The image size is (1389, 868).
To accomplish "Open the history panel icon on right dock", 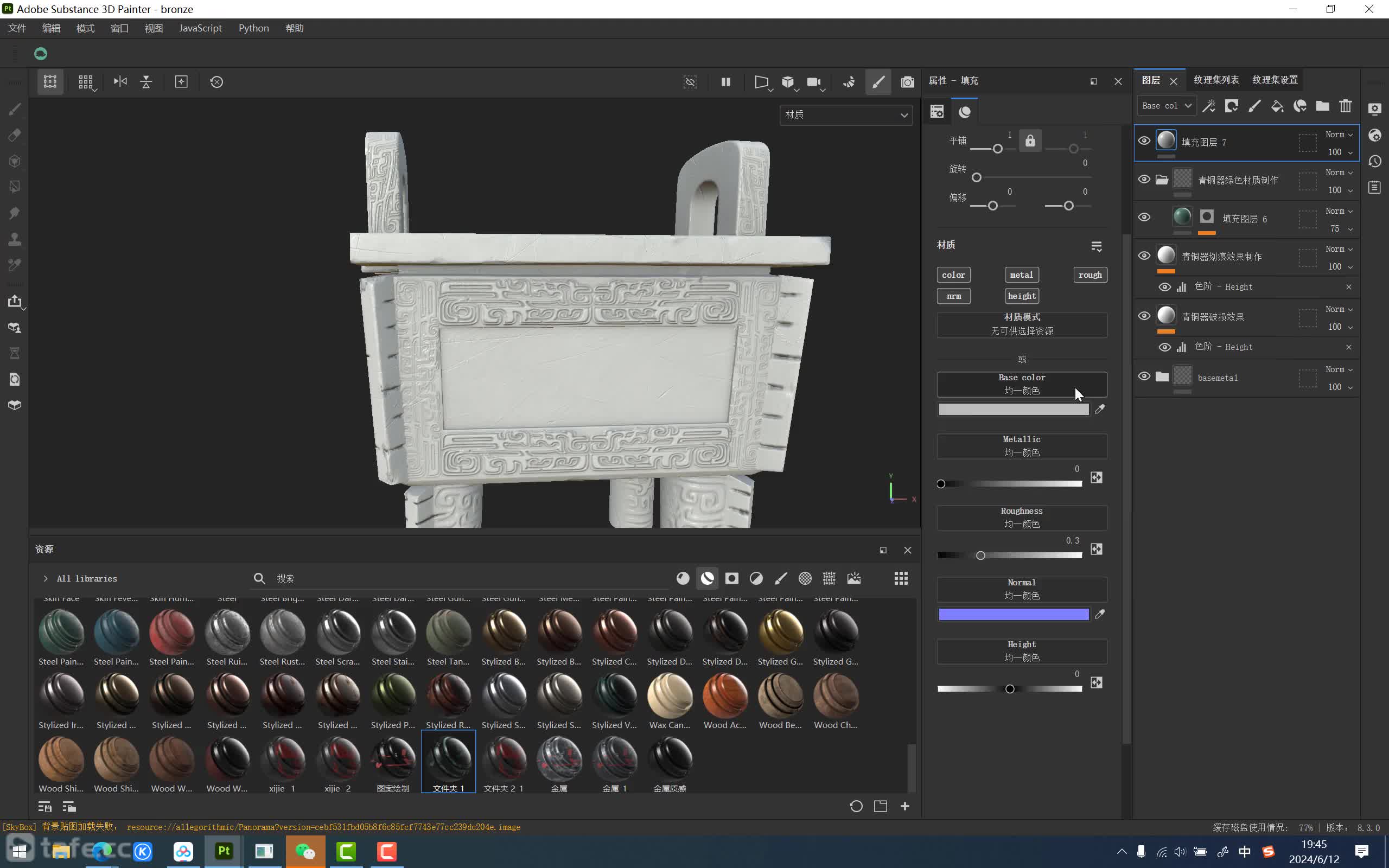I will point(1375,161).
